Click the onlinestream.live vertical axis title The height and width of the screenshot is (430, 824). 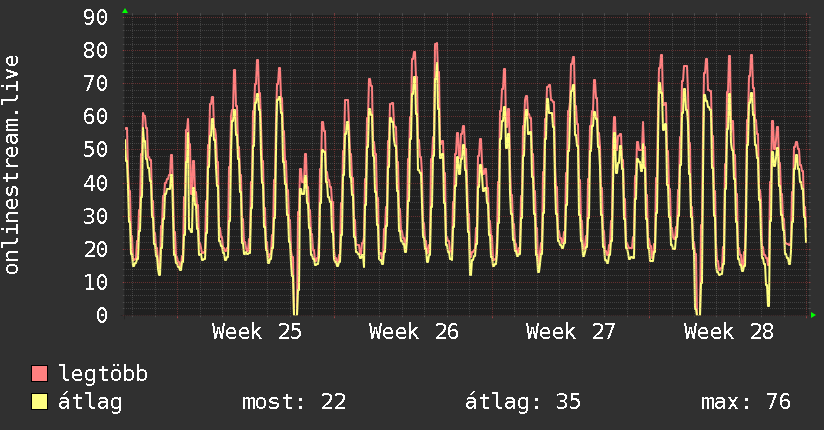coord(11,165)
